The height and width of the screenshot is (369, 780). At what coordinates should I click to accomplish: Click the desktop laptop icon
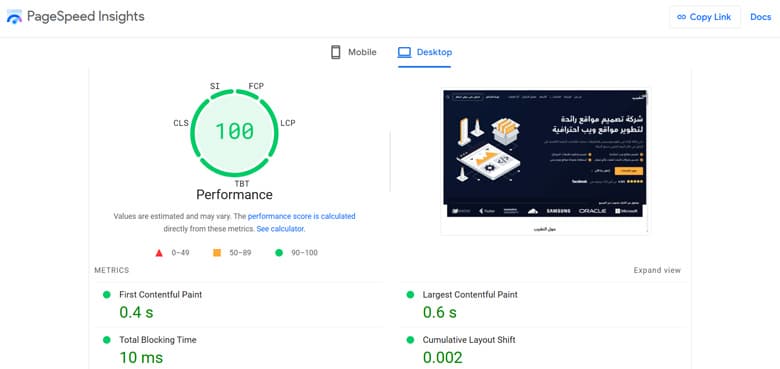pyautogui.click(x=404, y=52)
